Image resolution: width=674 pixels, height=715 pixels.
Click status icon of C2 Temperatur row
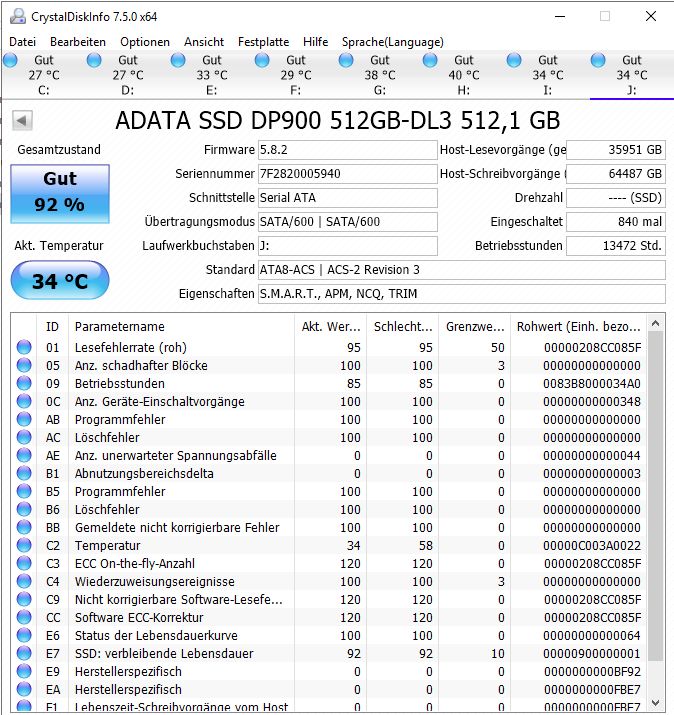click(24, 545)
